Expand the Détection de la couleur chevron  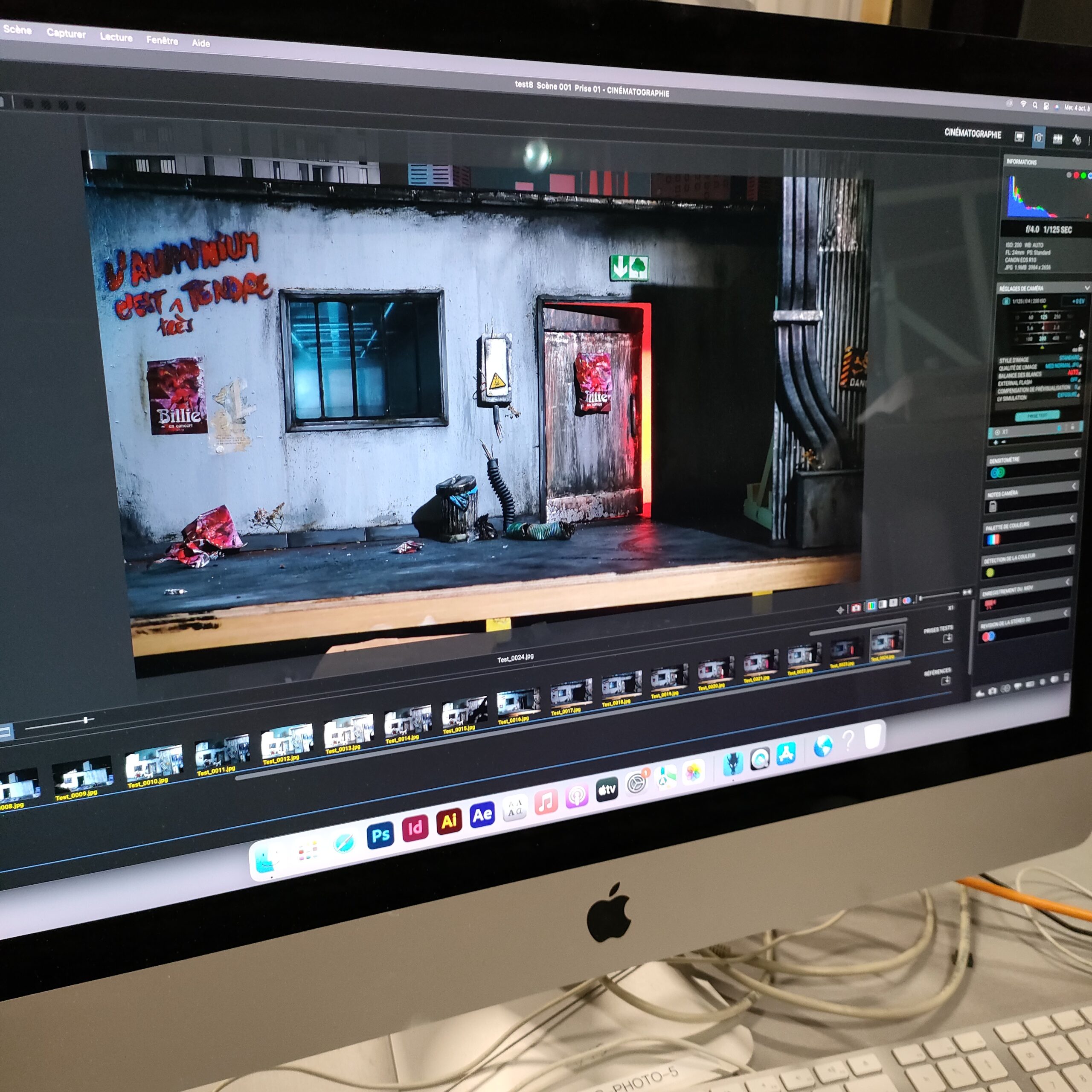(1069, 550)
